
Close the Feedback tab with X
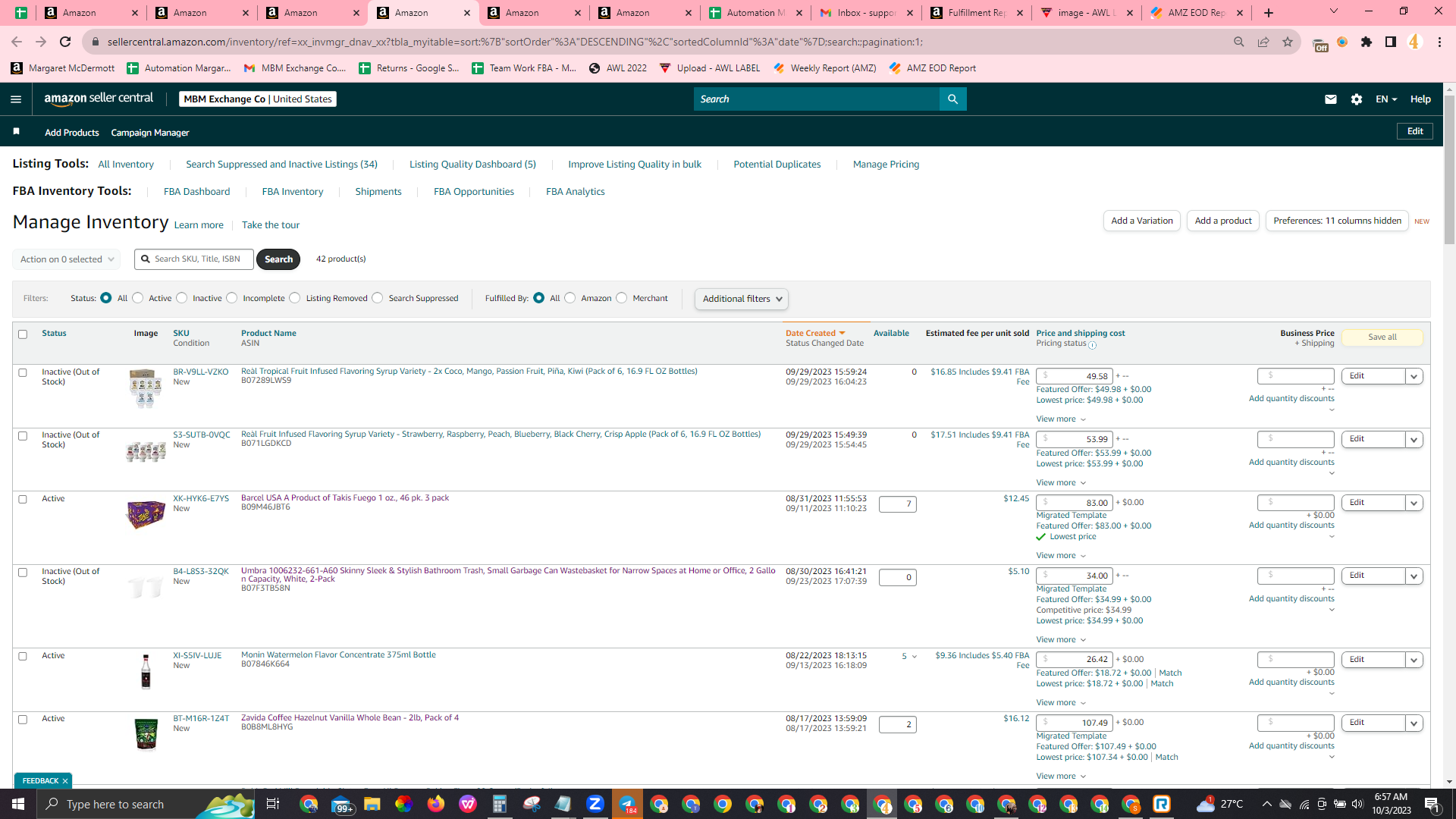pos(65,781)
